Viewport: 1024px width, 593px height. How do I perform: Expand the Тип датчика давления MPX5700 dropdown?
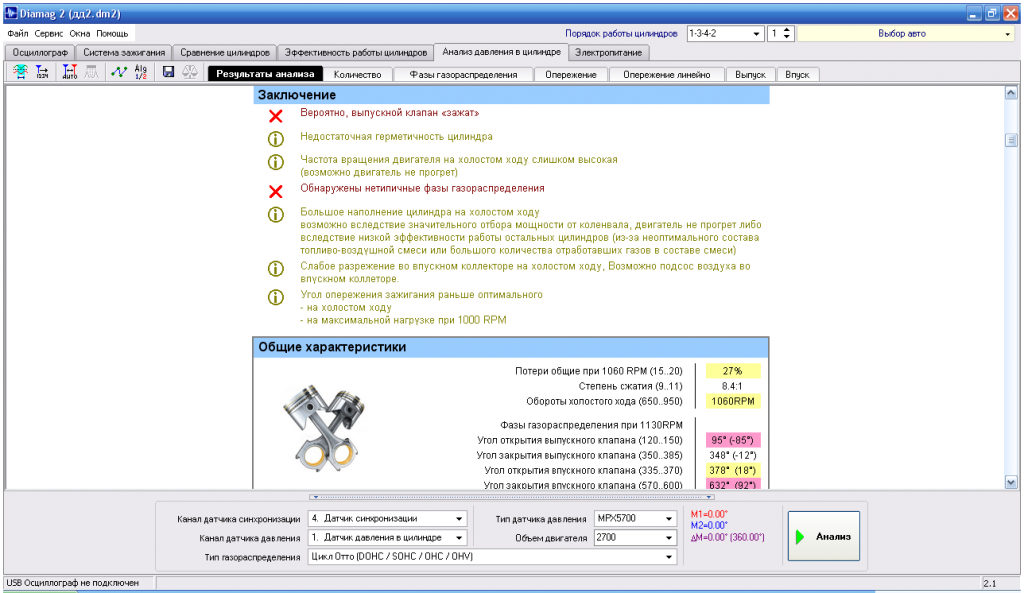tap(669, 519)
